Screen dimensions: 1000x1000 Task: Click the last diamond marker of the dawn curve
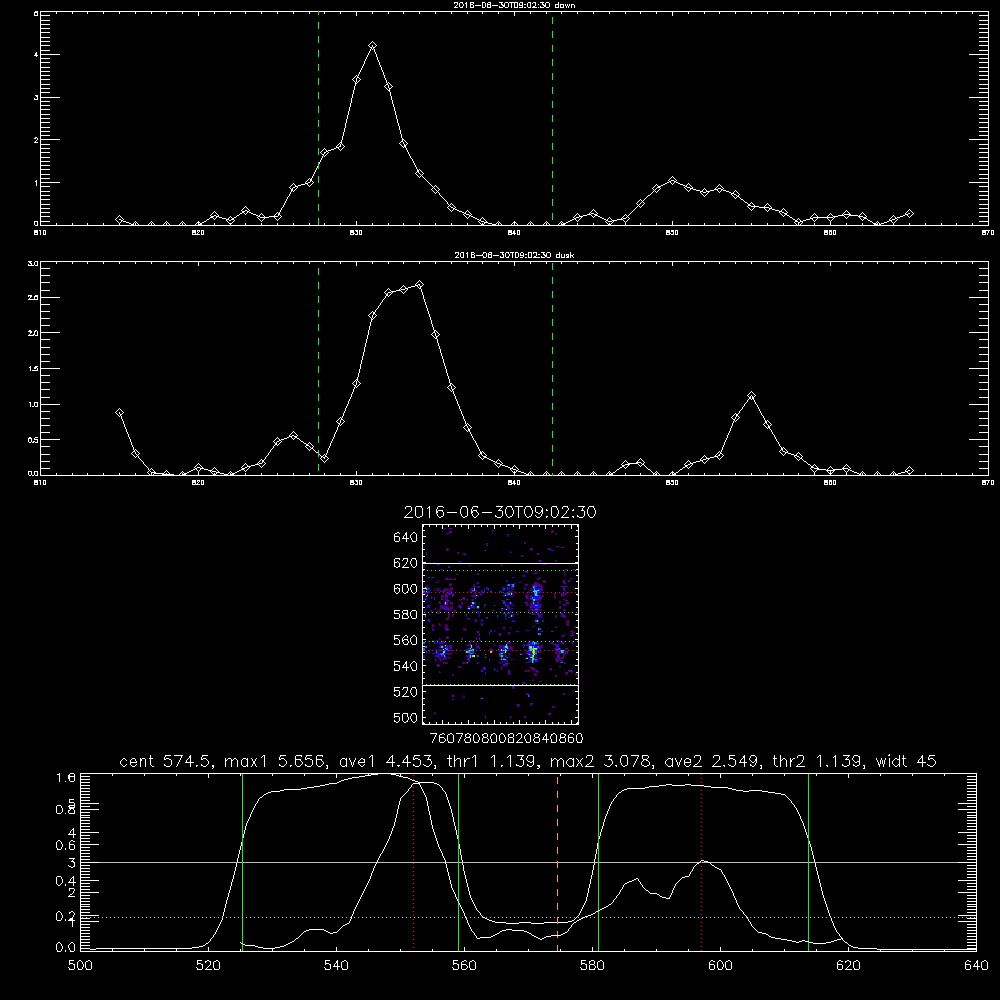[x=909, y=214]
